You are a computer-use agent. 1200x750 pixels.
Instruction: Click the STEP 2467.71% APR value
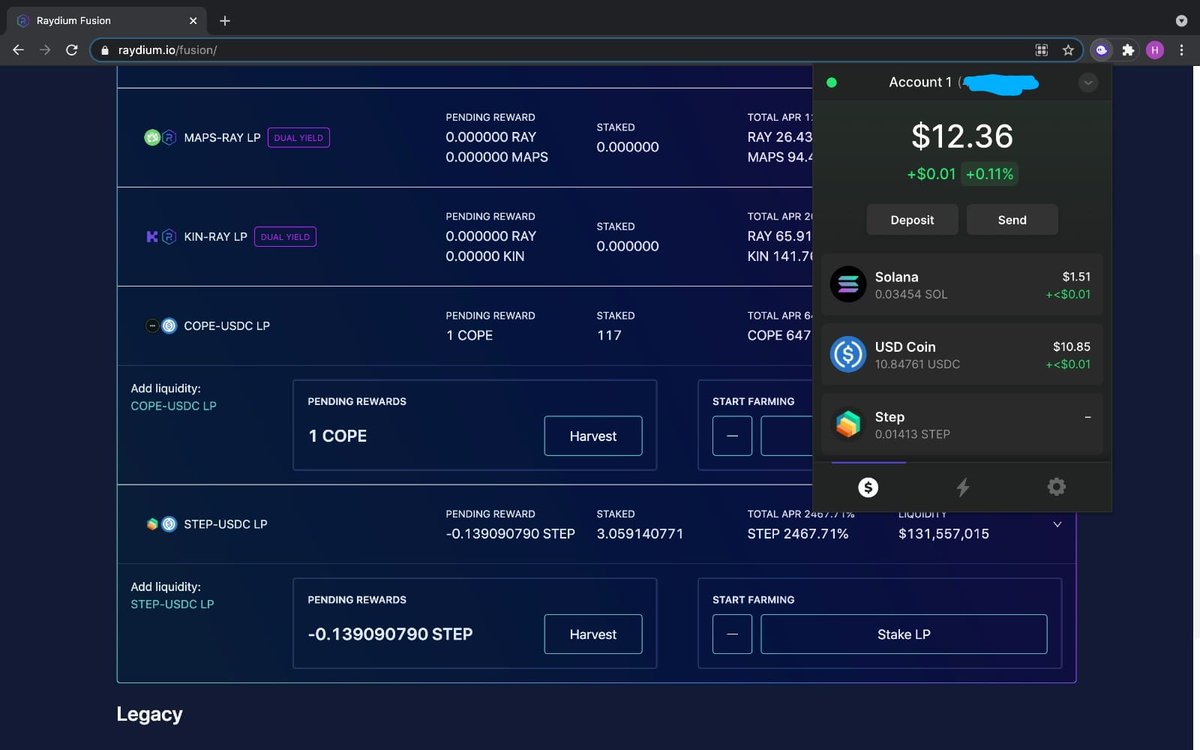coord(798,534)
